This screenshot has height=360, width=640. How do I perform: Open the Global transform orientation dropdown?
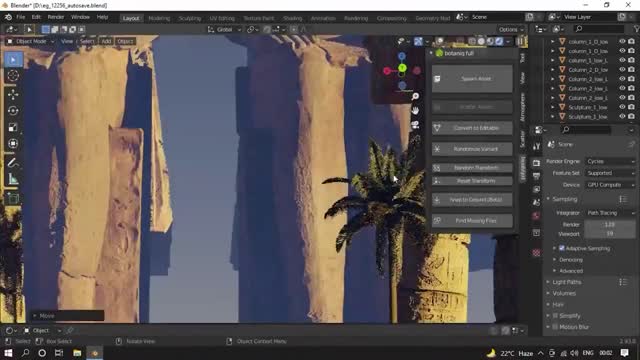[x=224, y=29]
